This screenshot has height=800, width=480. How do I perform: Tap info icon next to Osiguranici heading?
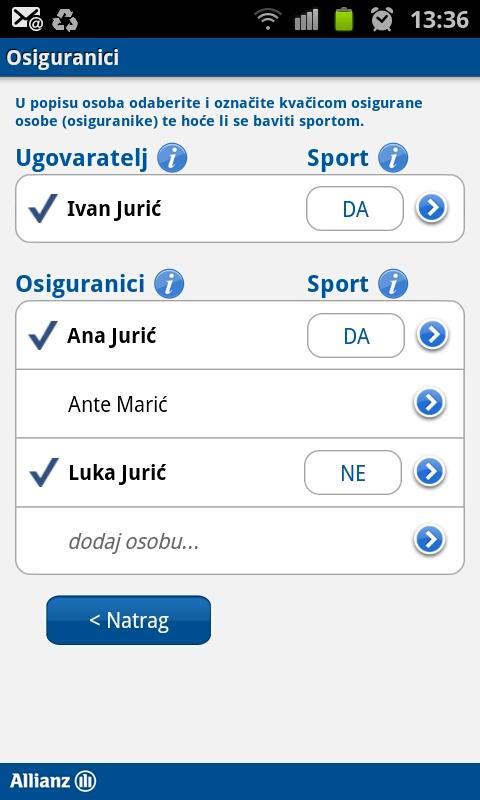pyautogui.click(x=169, y=284)
